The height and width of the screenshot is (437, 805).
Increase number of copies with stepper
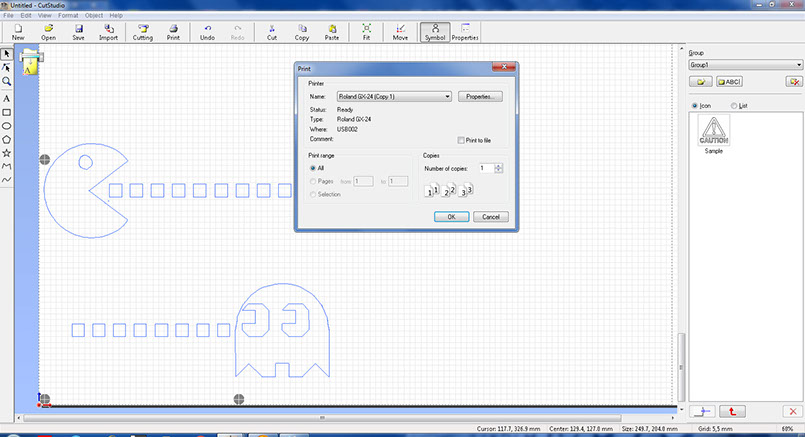[x=499, y=166]
